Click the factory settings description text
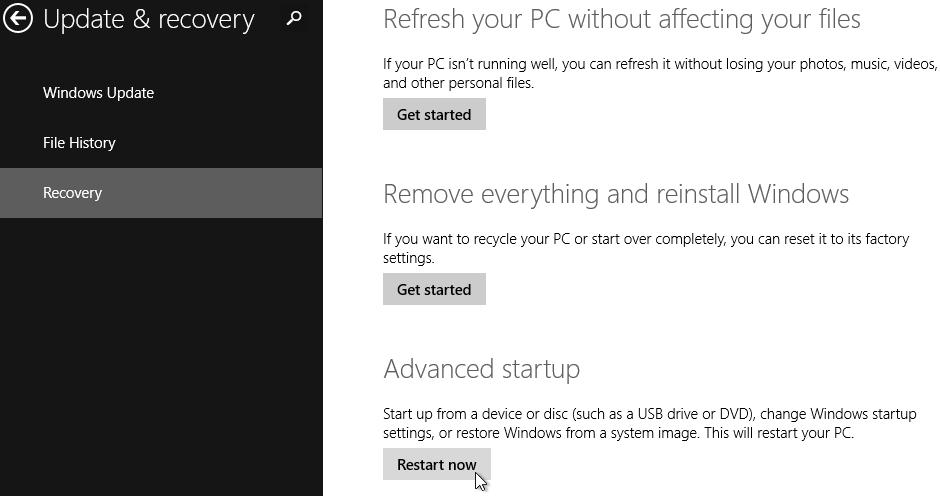 (x=645, y=239)
